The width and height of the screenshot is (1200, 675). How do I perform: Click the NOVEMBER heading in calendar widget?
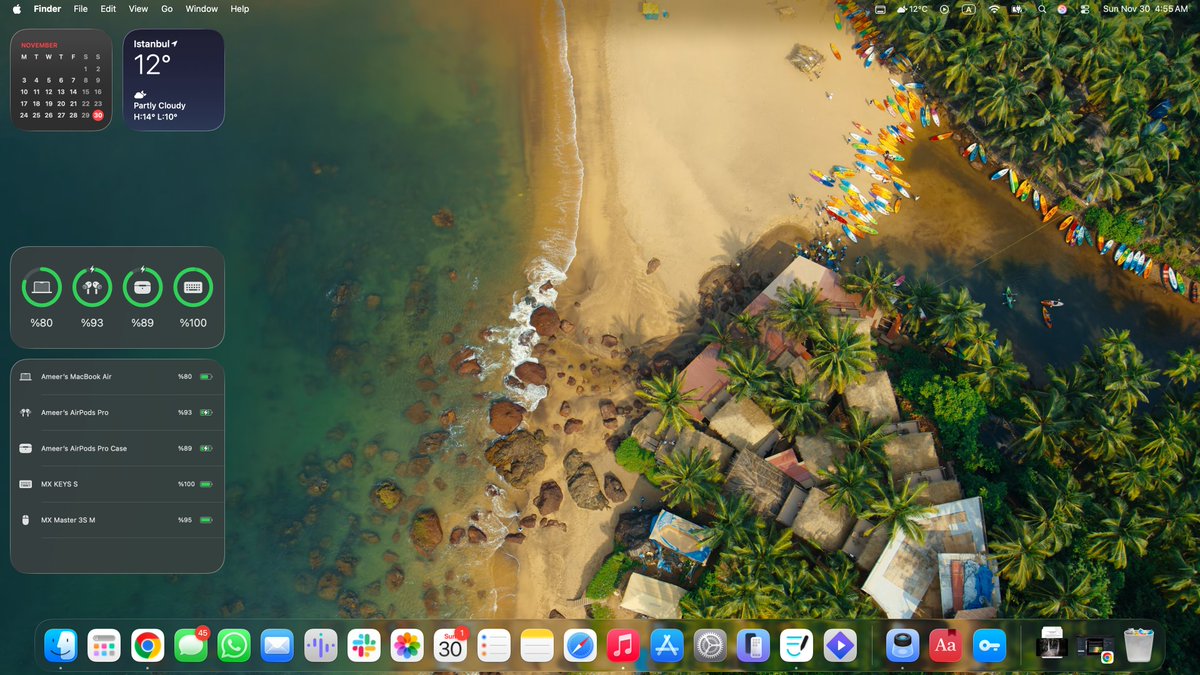coord(39,45)
